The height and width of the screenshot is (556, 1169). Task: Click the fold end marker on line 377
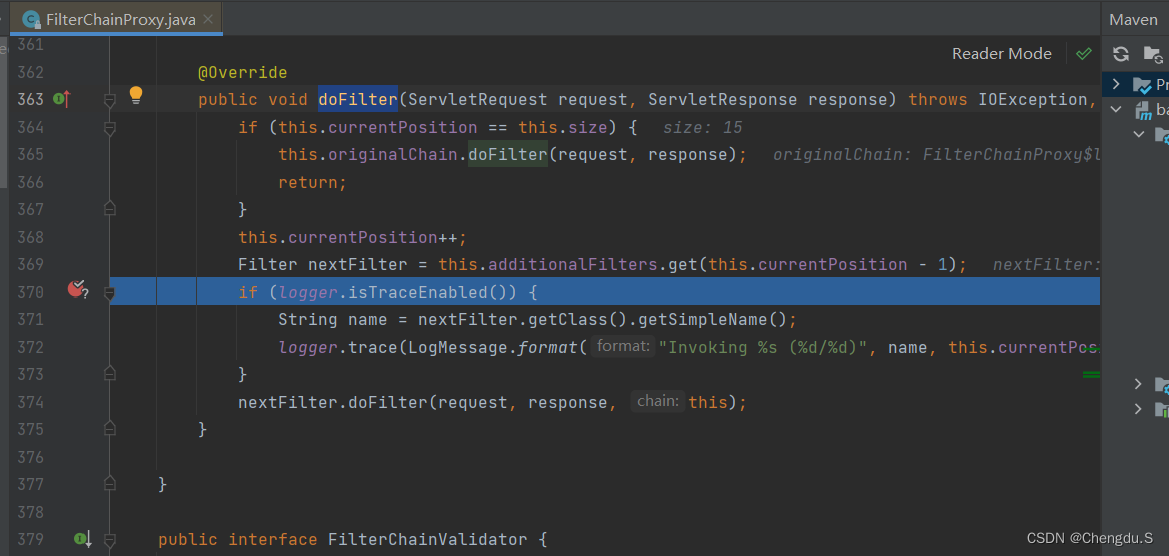point(110,484)
